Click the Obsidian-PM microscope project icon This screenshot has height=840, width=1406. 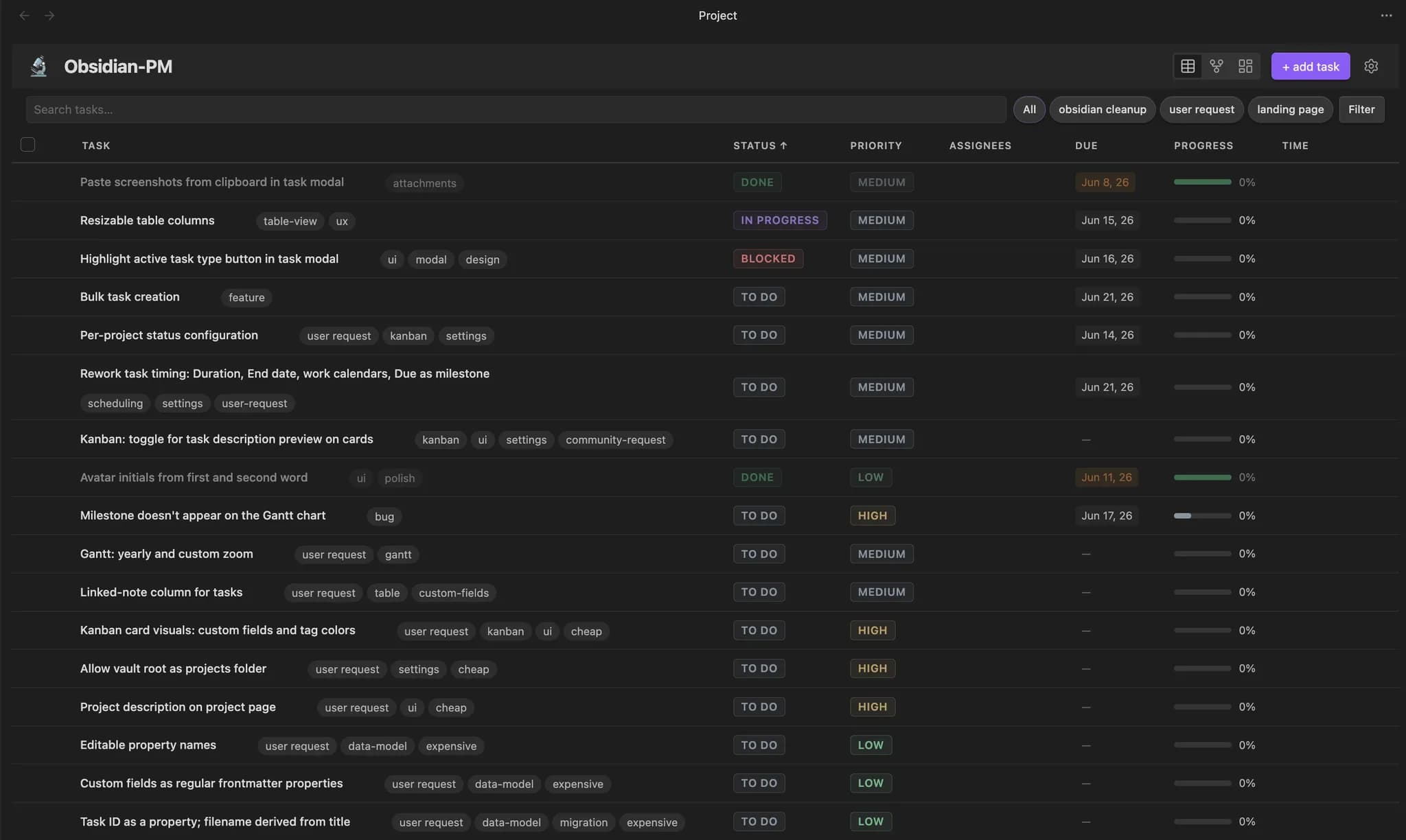(x=39, y=66)
